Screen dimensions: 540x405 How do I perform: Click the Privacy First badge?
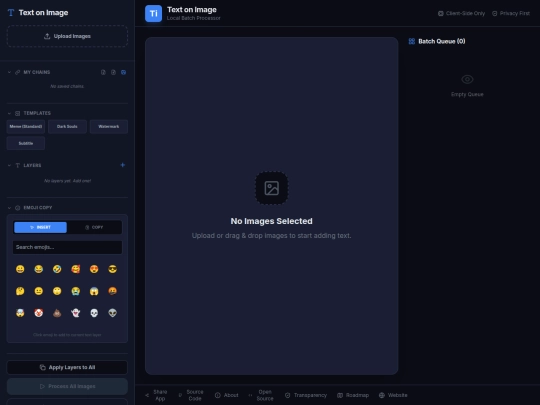click(x=511, y=13)
